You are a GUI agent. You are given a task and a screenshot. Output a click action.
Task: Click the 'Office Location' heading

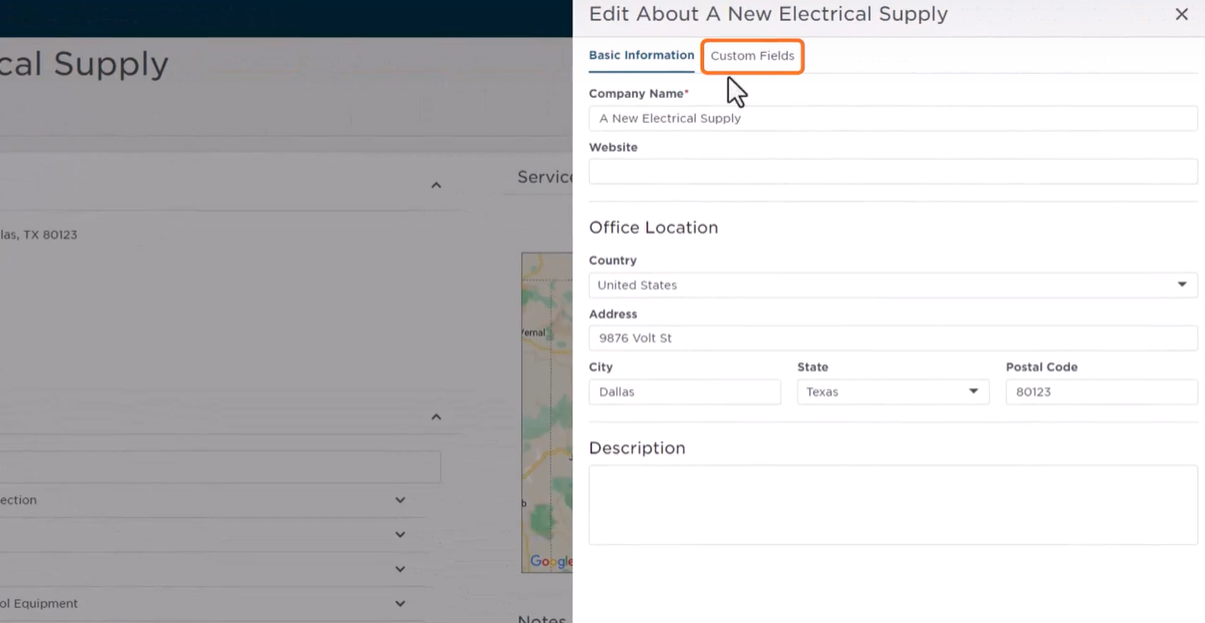coord(653,228)
